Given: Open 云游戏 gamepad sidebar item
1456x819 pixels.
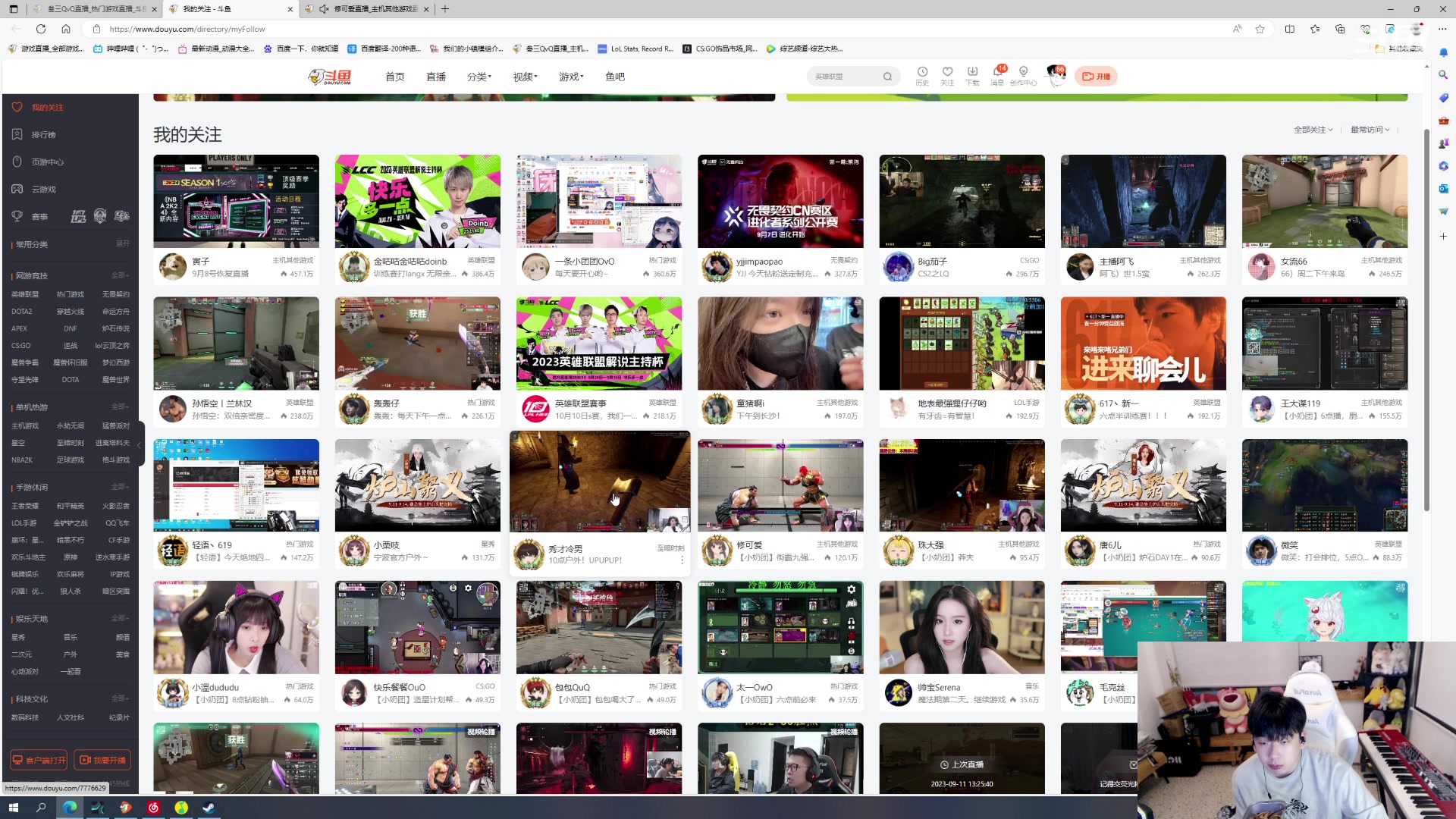Looking at the screenshot, I should (43, 189).
